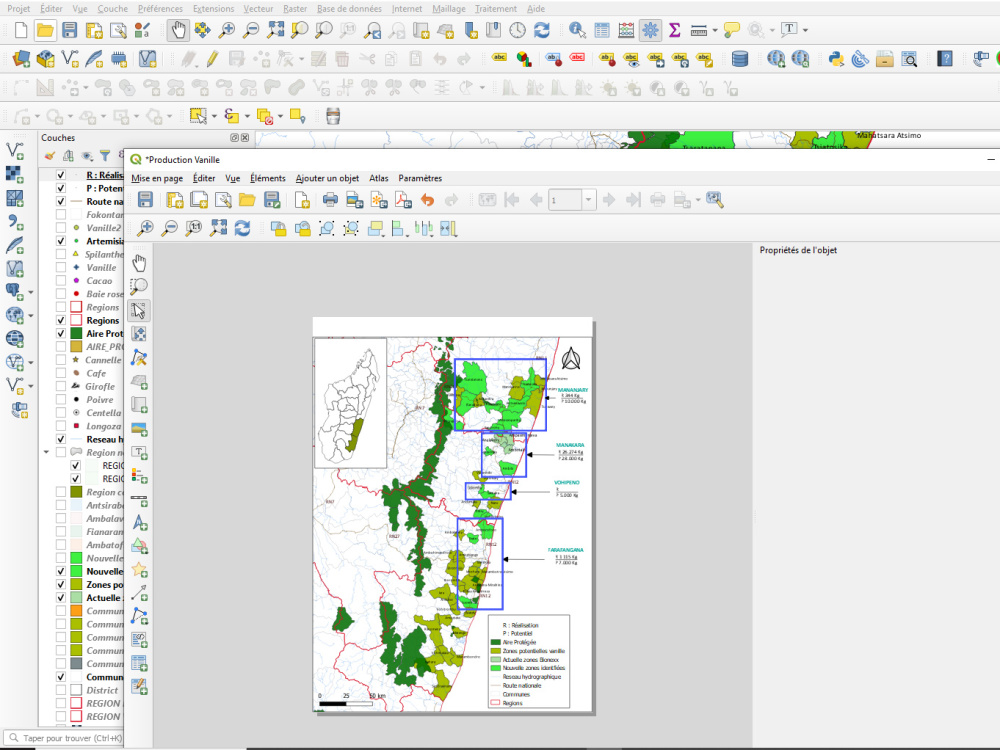Toggle the Reseau h layer checkbox

click(x=61, y=439)
